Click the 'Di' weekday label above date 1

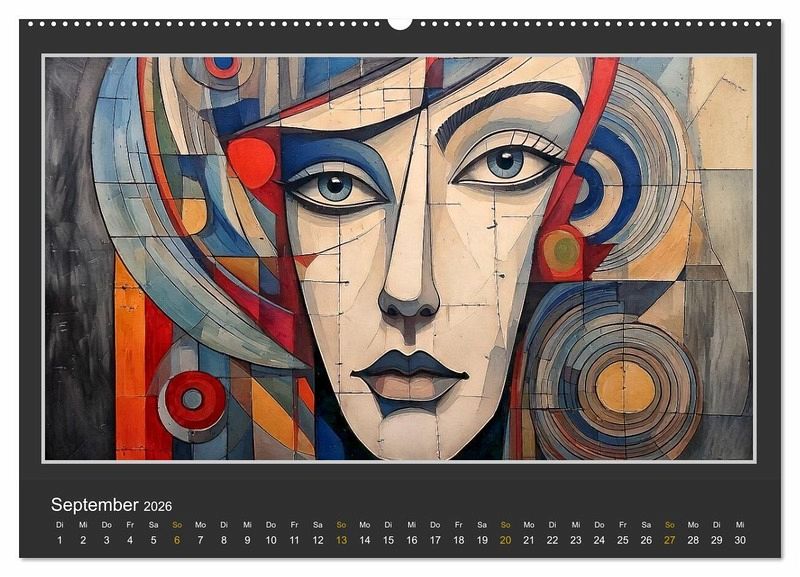pyautogui.click(x=59, y=524)
